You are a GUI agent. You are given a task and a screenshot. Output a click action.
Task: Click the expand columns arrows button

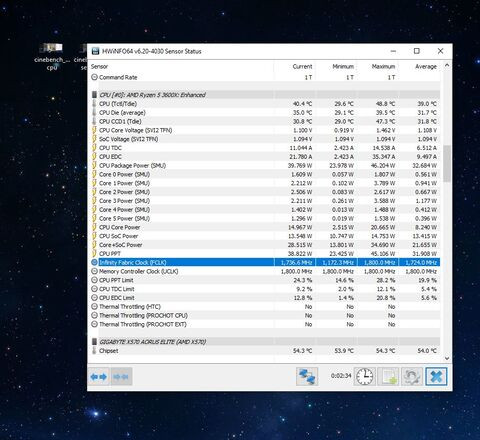point(99,377)
